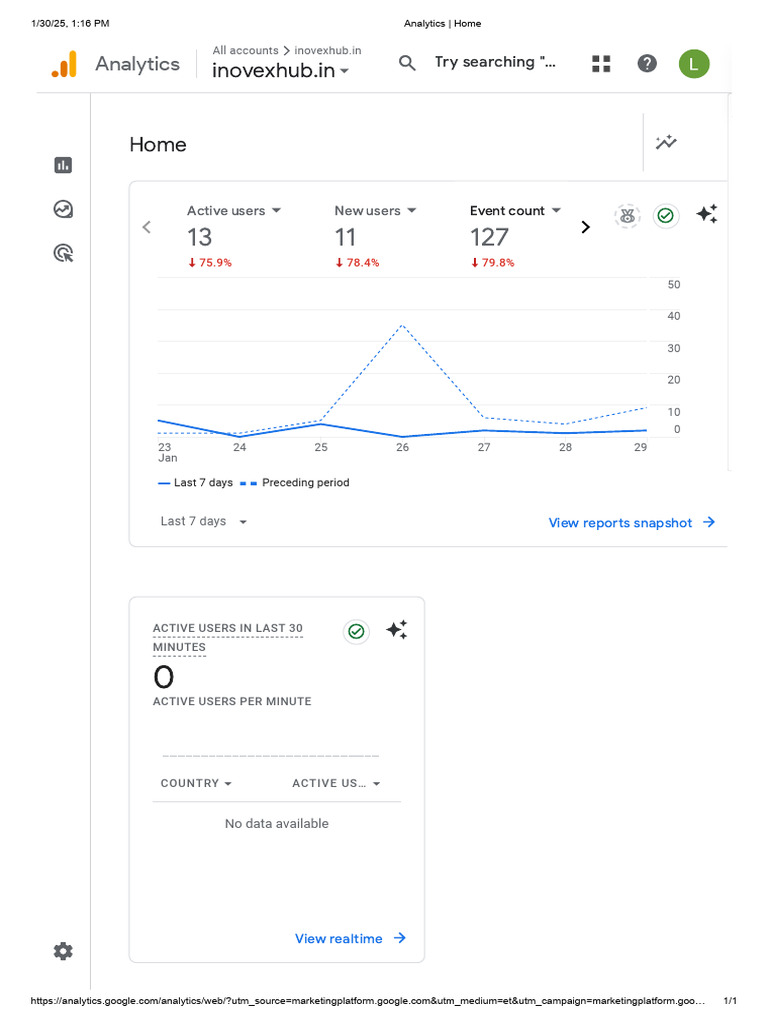Open the green L account avatar

click(x=694, y=64)
